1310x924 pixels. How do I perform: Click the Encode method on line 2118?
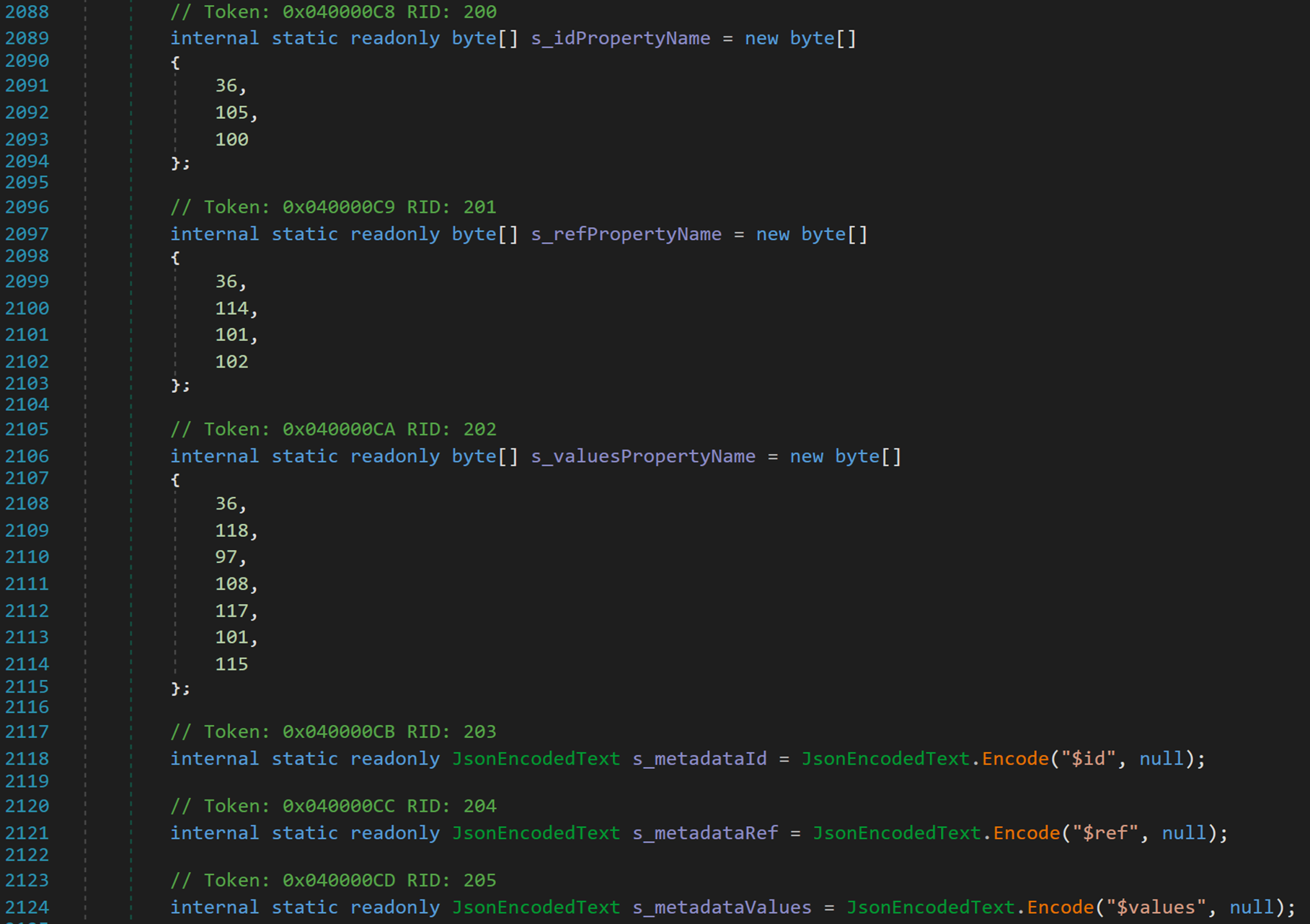pos(1015,759)
